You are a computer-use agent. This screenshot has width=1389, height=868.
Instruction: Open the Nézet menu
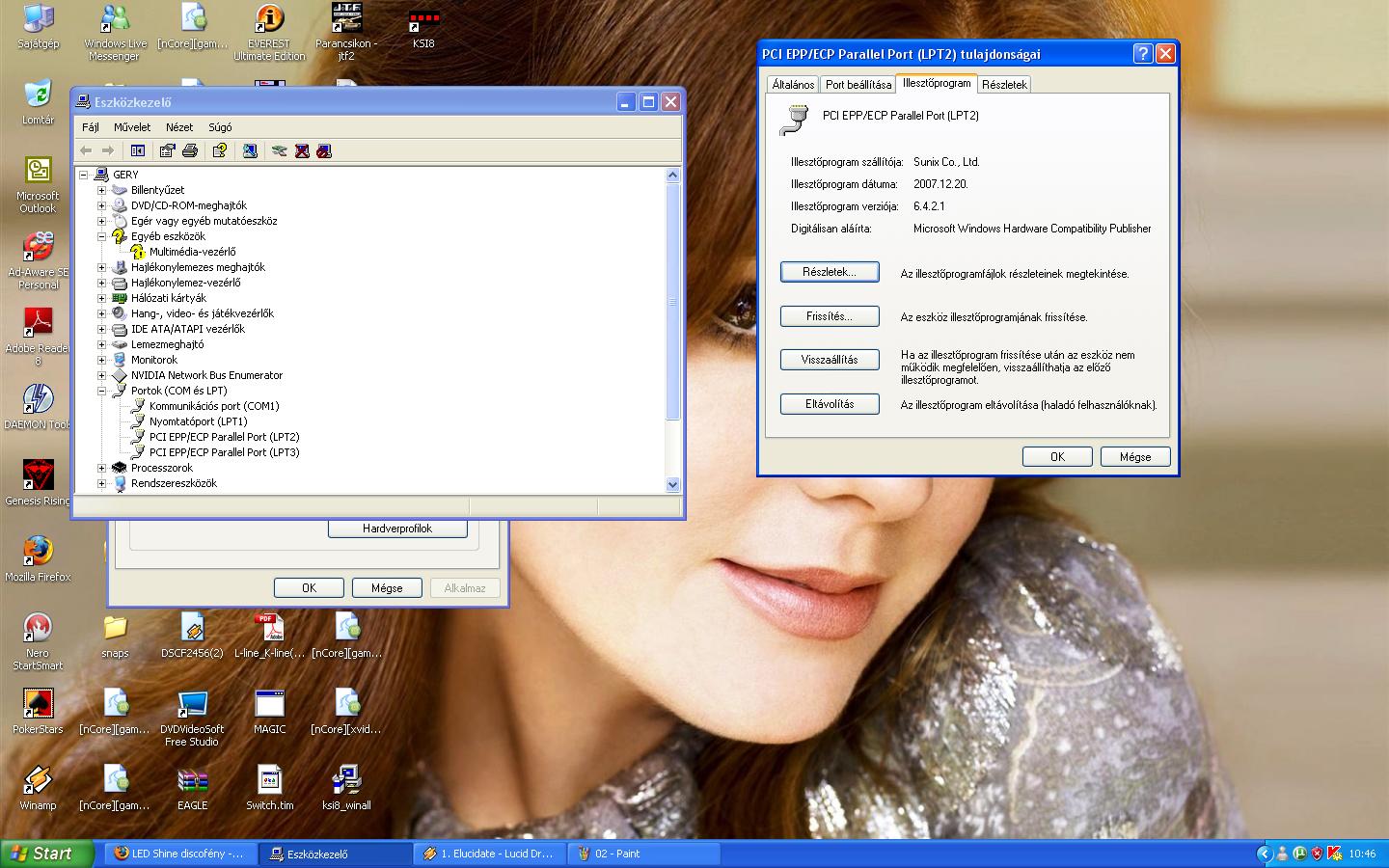point(179,127)
